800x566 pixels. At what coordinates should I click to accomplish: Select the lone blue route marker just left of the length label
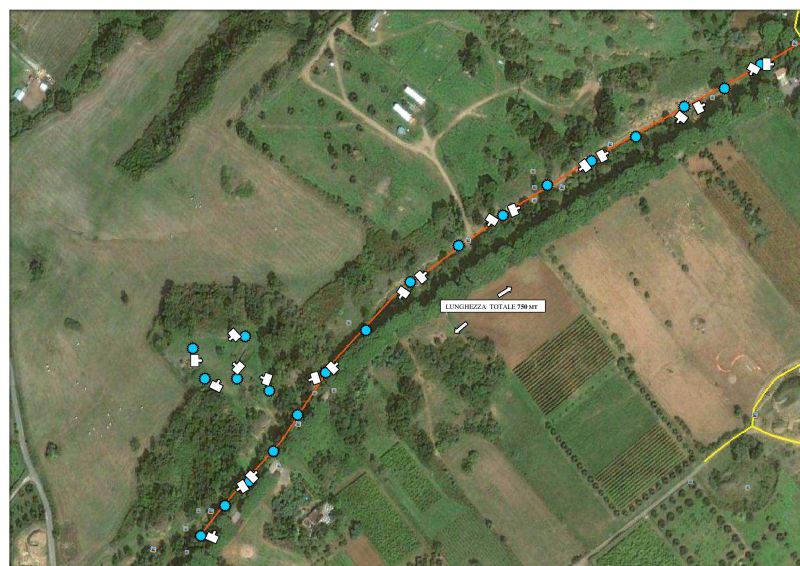click(x=365, y=330)
